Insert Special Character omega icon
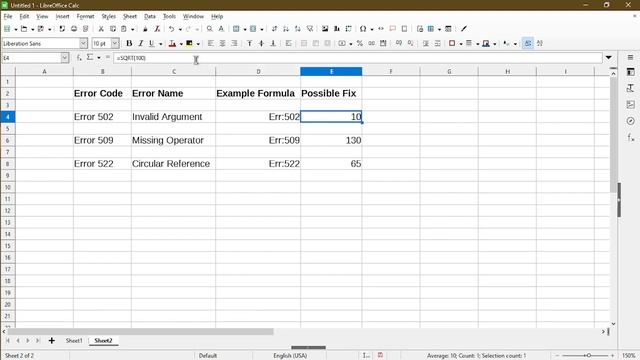Screen dimensions: 640x360 point(363,29)
